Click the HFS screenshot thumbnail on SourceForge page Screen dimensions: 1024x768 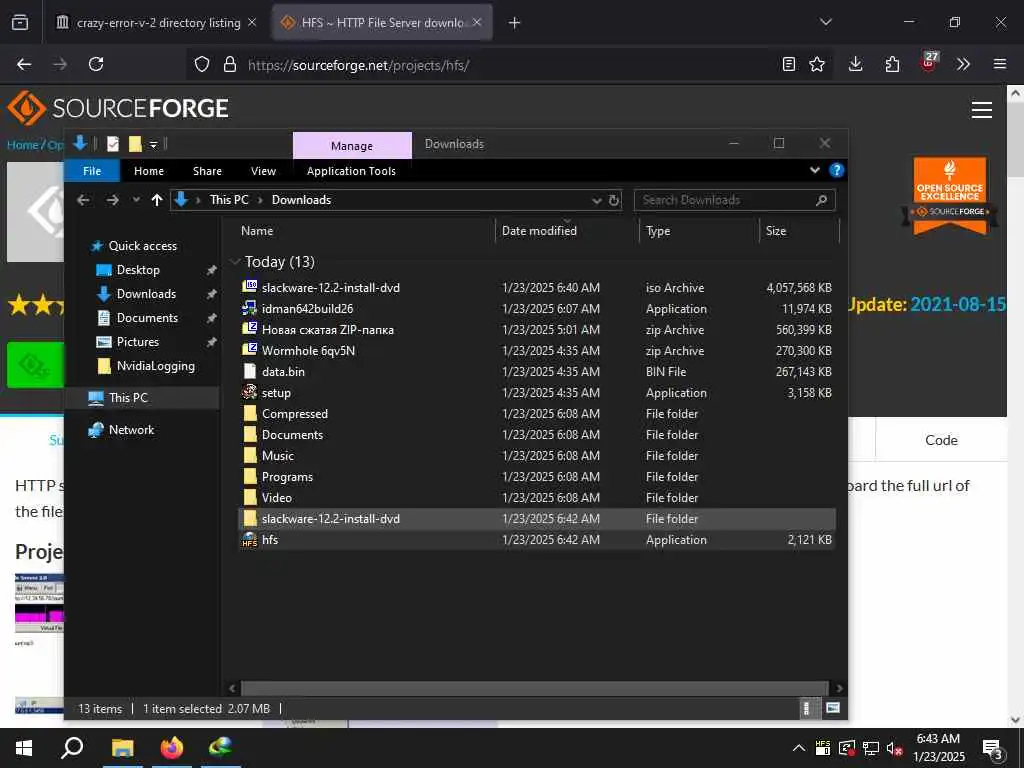click(x=39, y=602)
